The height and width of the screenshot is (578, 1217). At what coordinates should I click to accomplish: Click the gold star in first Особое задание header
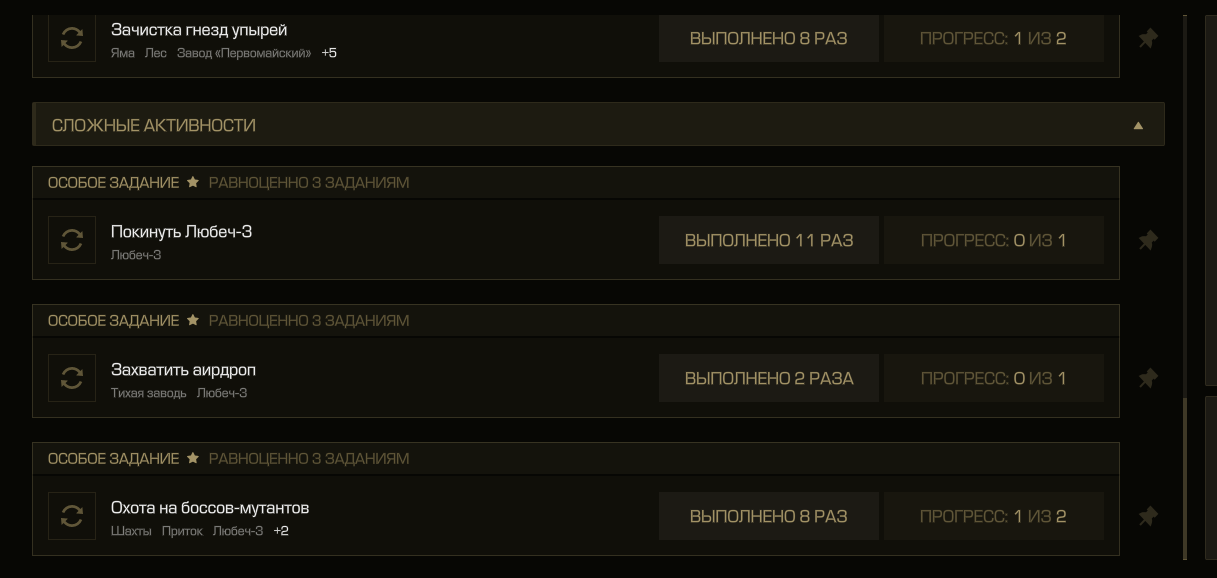point(194,183)
